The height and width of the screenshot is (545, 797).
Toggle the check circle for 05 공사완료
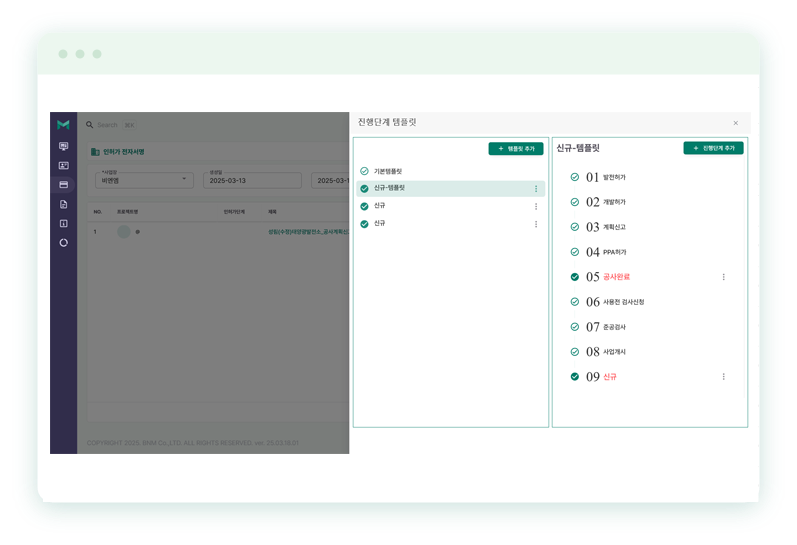pyautogui.click(x=574, y=277)
